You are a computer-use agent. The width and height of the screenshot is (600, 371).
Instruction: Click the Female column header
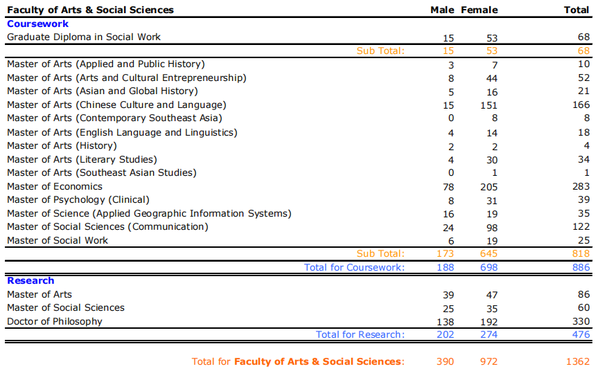click(x=479, y=10)
